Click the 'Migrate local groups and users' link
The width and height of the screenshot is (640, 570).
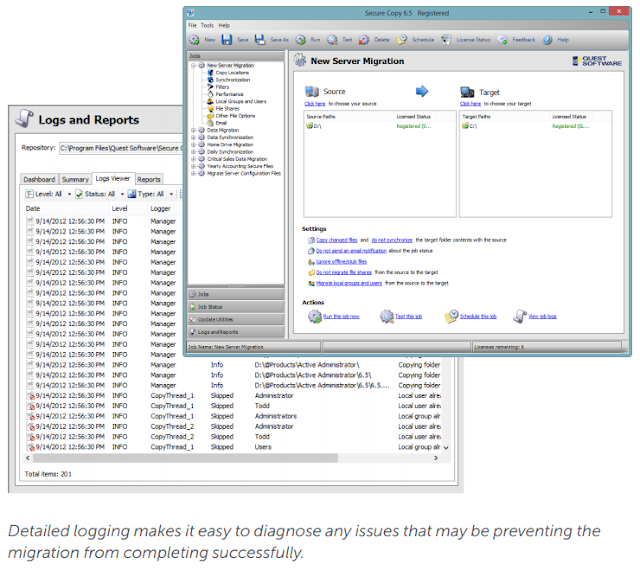[x=349, y=283]
